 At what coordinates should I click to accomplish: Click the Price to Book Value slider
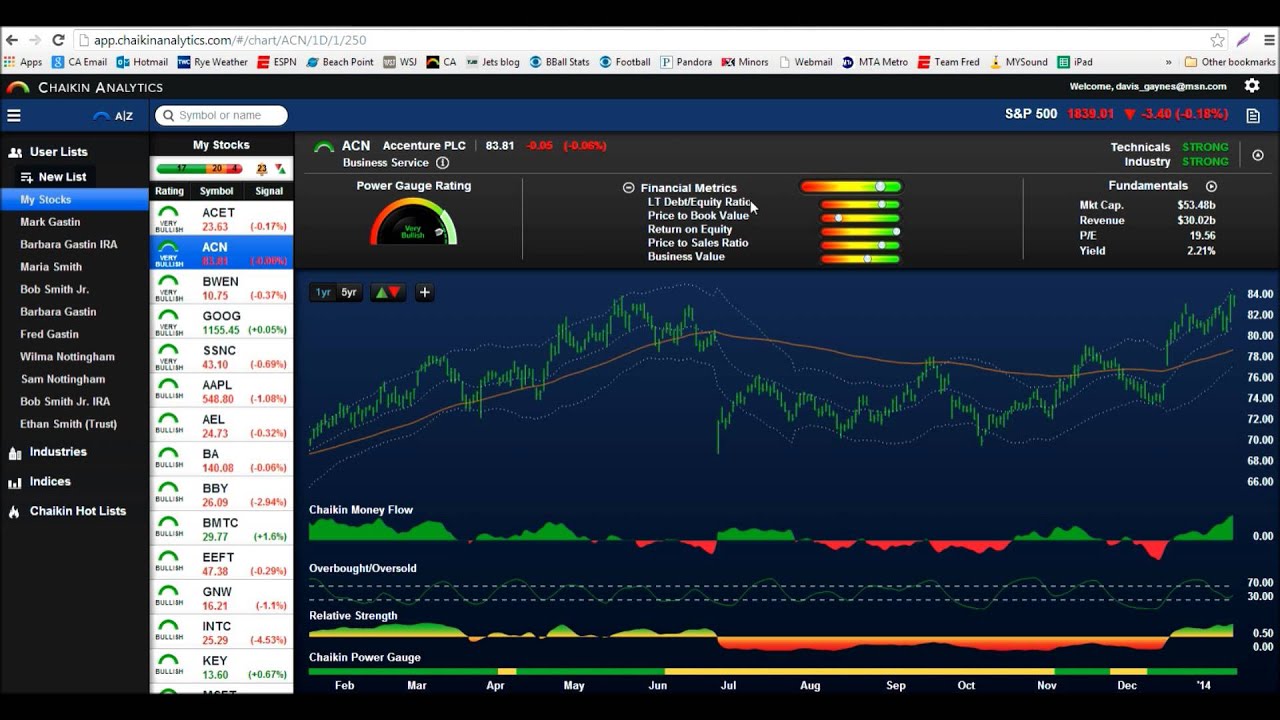pos(859,217)
